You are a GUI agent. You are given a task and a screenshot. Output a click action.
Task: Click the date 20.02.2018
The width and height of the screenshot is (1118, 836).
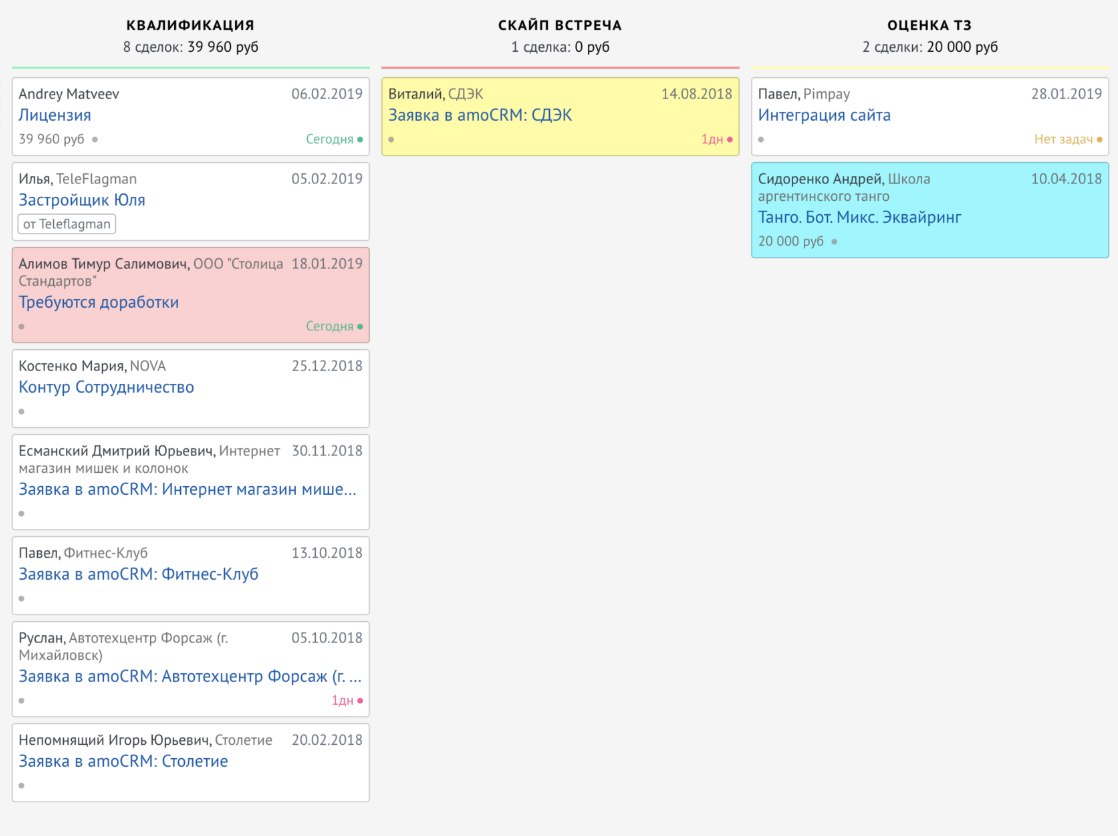(x=327, y=739)
